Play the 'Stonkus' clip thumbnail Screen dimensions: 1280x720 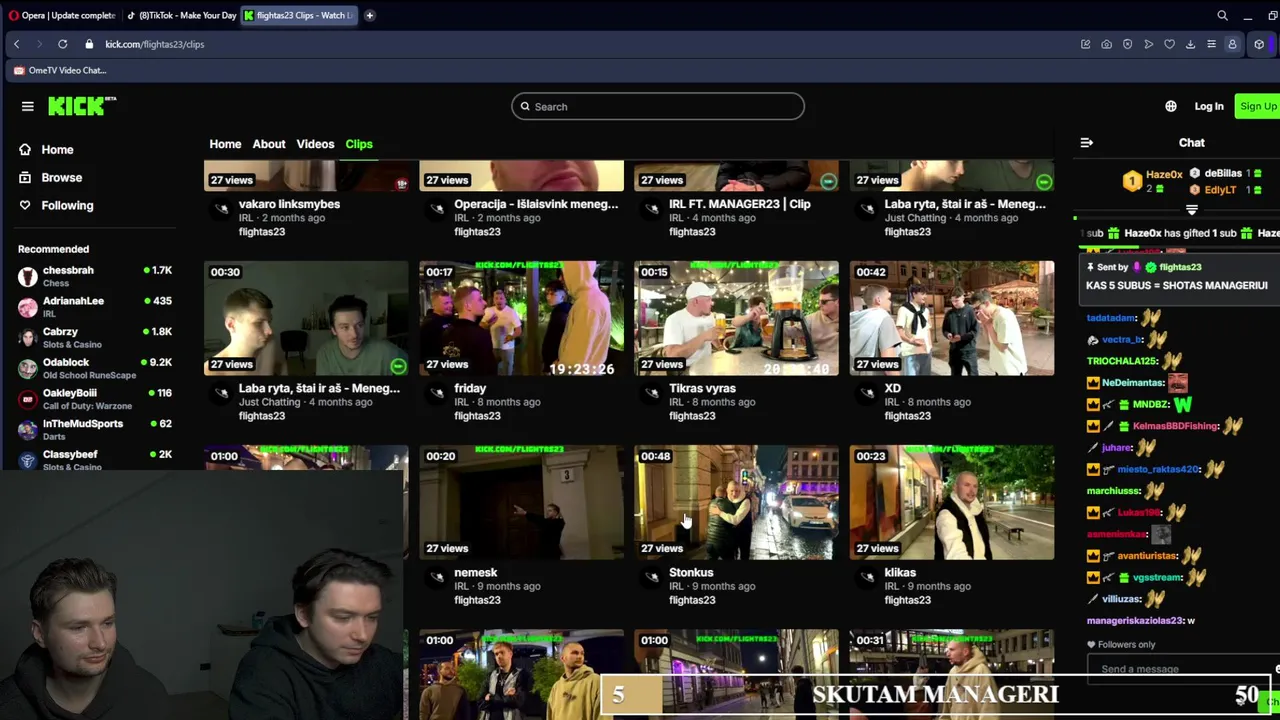(736, 502)
